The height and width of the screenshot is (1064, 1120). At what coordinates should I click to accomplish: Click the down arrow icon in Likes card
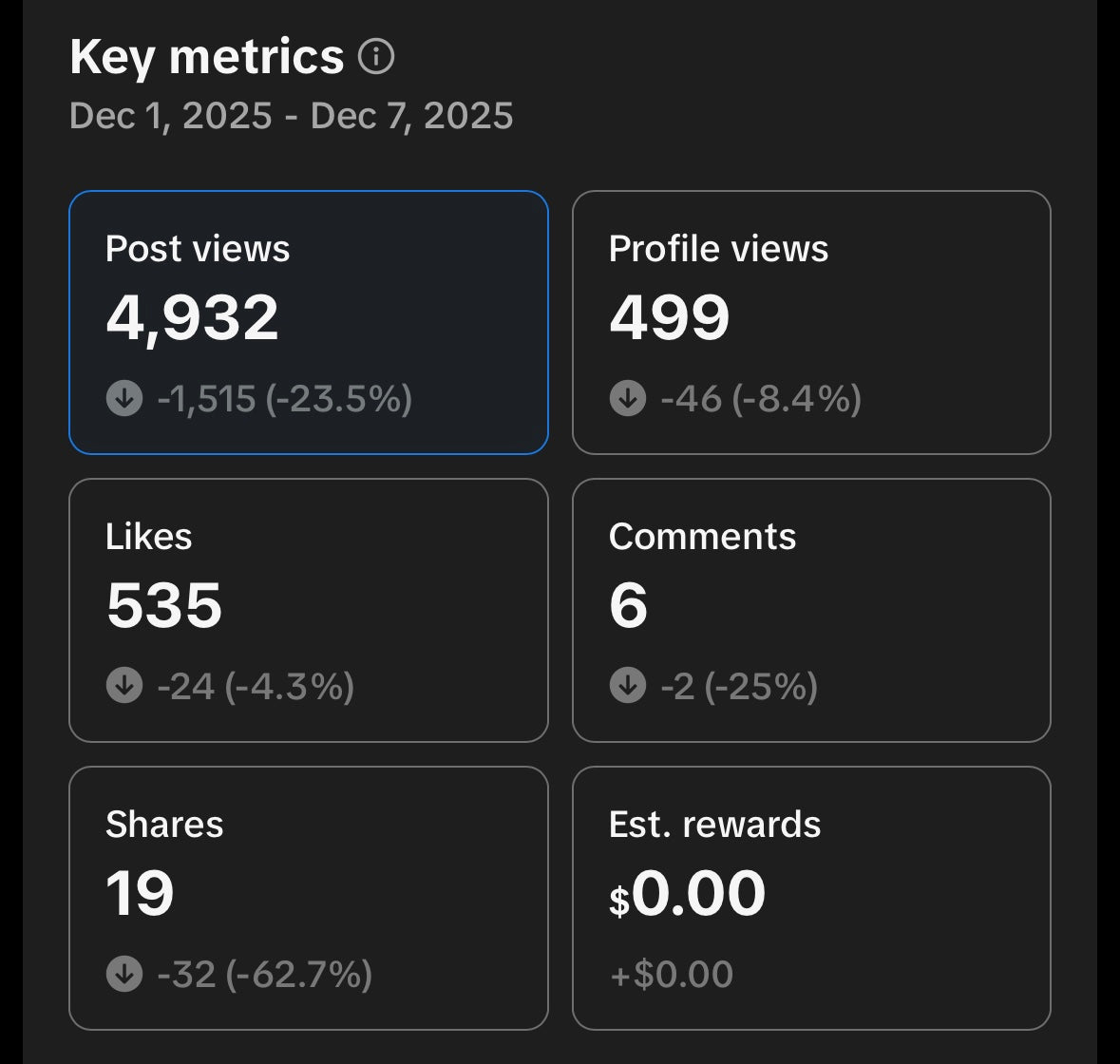pyautogui.click(x=124, y=685)
